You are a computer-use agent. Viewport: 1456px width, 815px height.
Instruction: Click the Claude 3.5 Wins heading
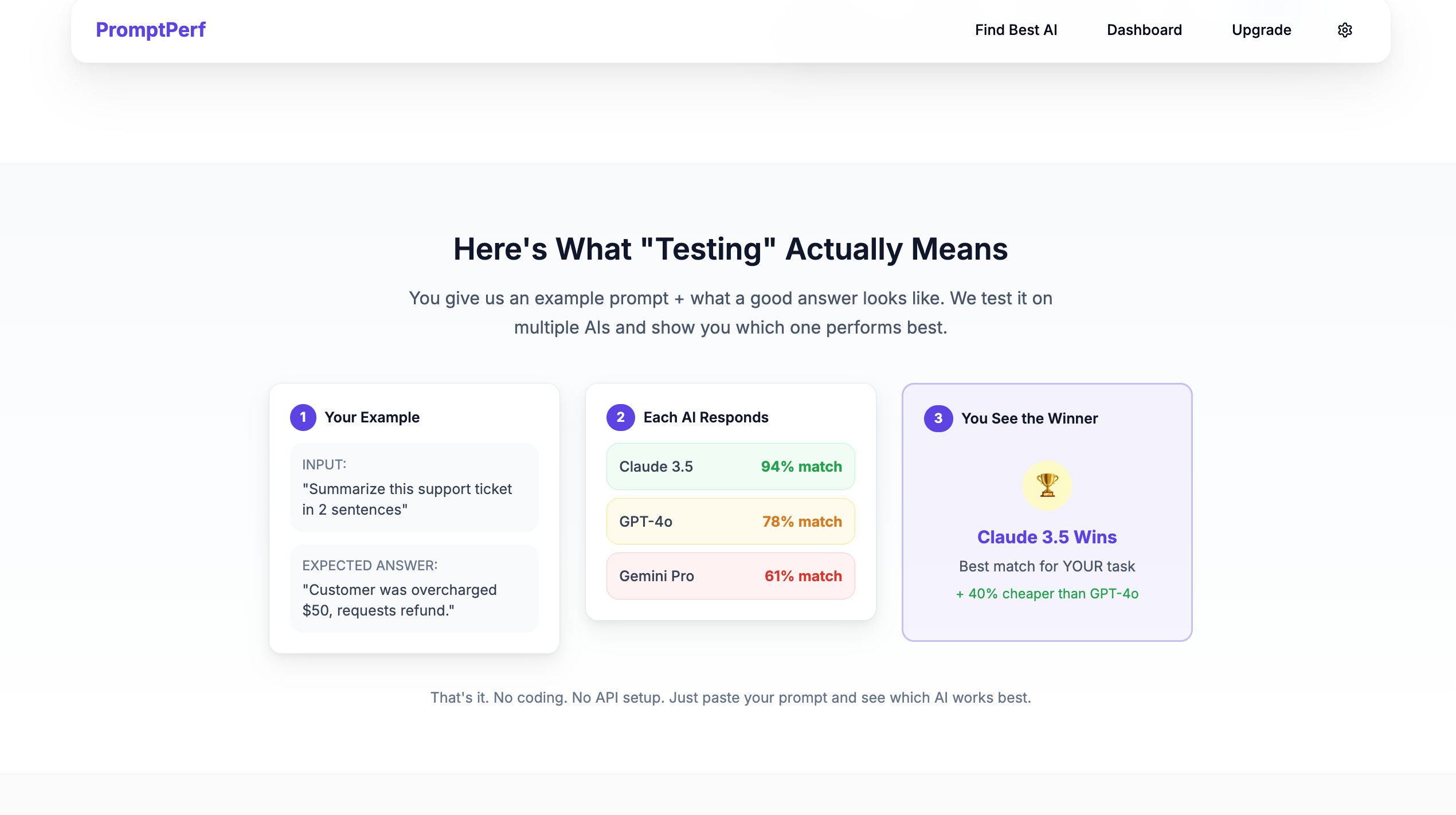pyautogui.click(x=1047, y=537)
